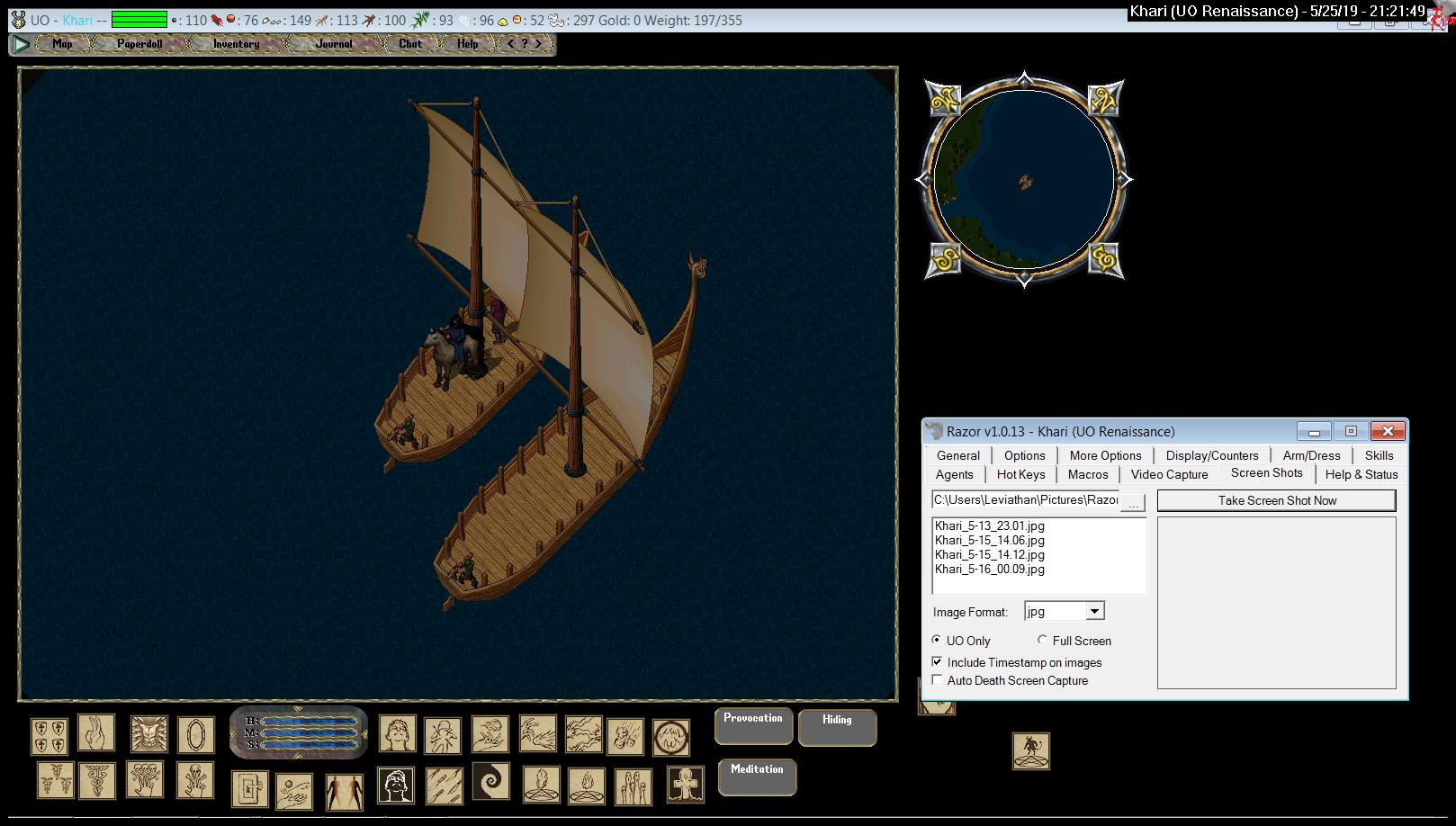Viewport: 1456px width, 826px height.
Task: Click the browse '...' folder button
Action: tap(1133, 501)
